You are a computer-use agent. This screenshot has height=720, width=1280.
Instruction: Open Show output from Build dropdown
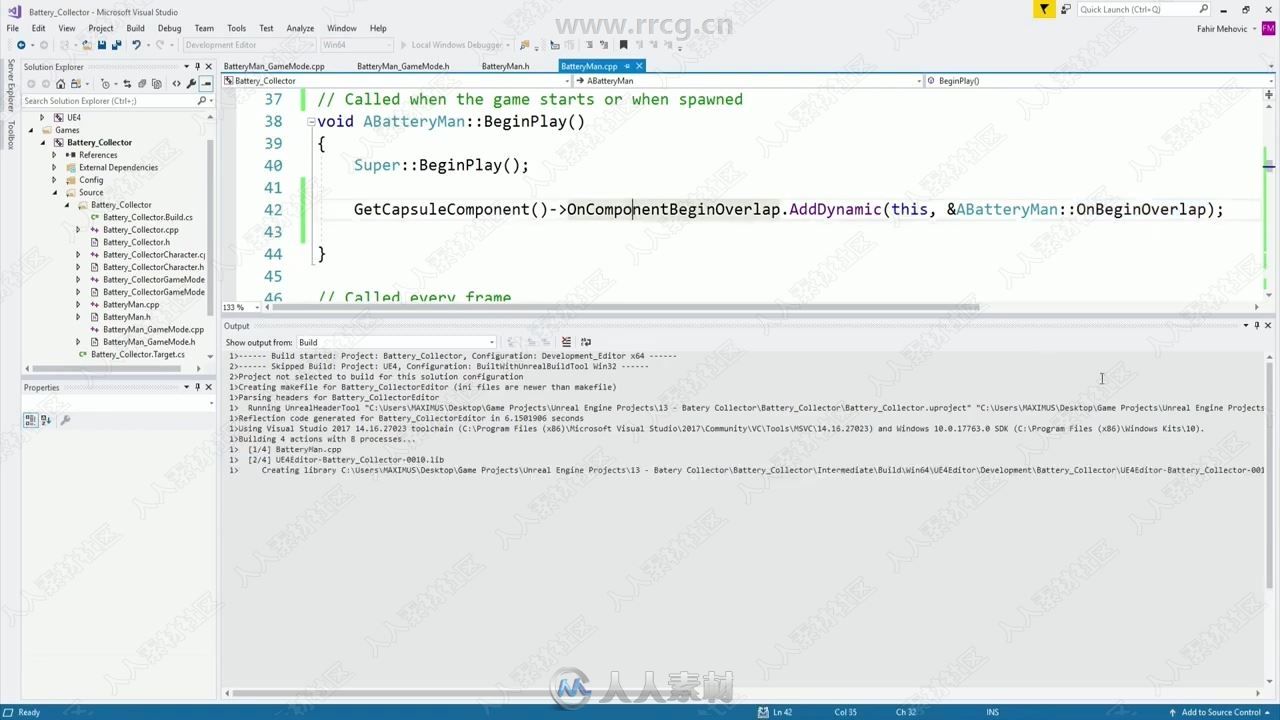tap(396, 342)
